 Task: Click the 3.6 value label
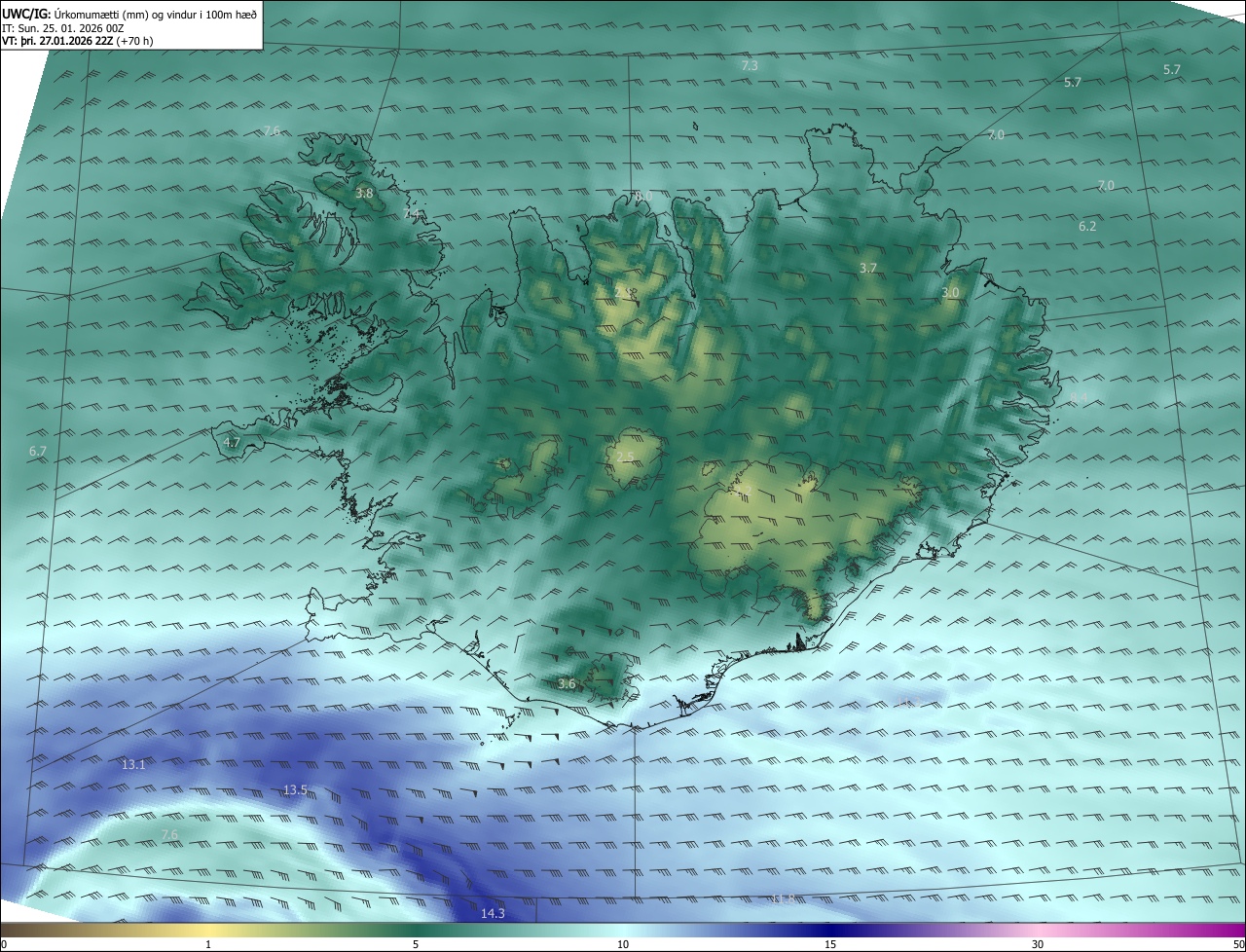[567, 684]
